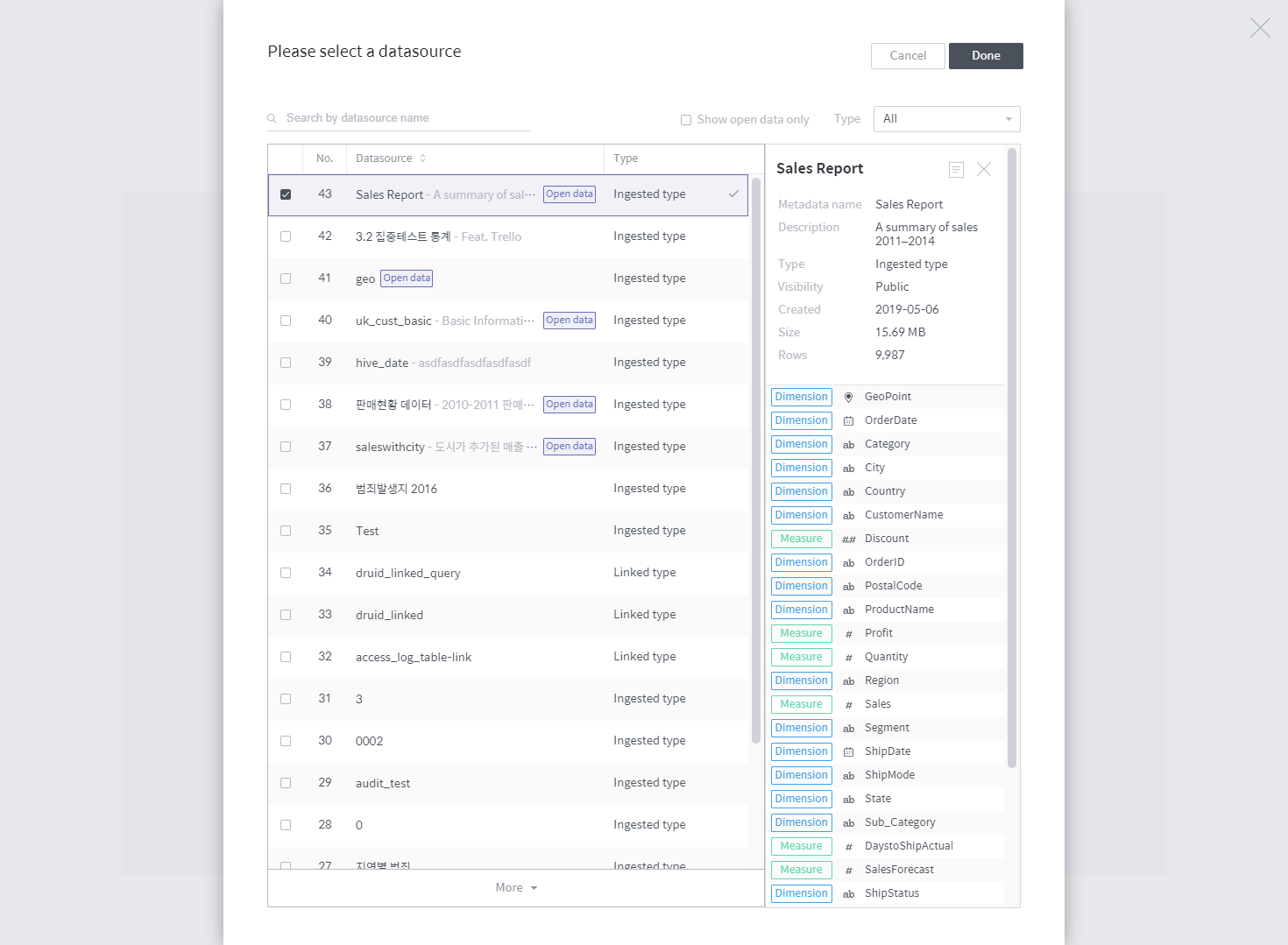Check the Test datasource checkbox
1288x945 pixels.
pyautogui.click(x=286, y=531)
